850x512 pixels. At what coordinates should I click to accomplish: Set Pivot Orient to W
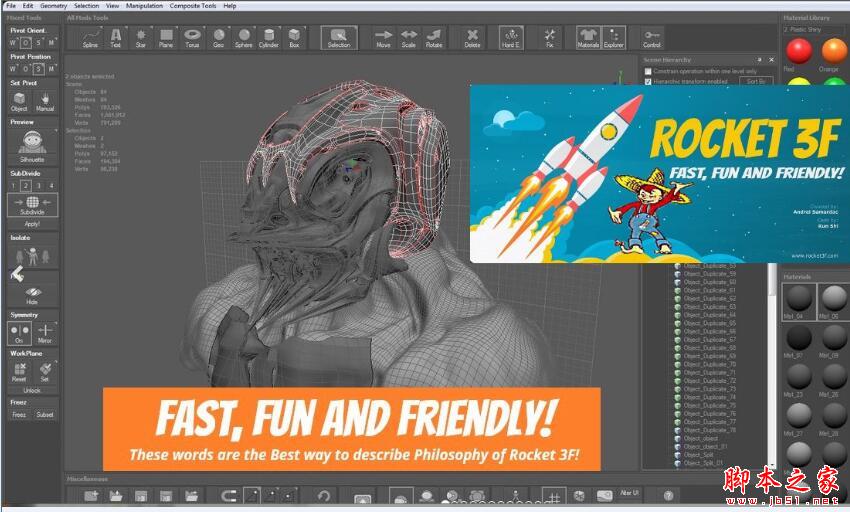click(x=13, y=42)
